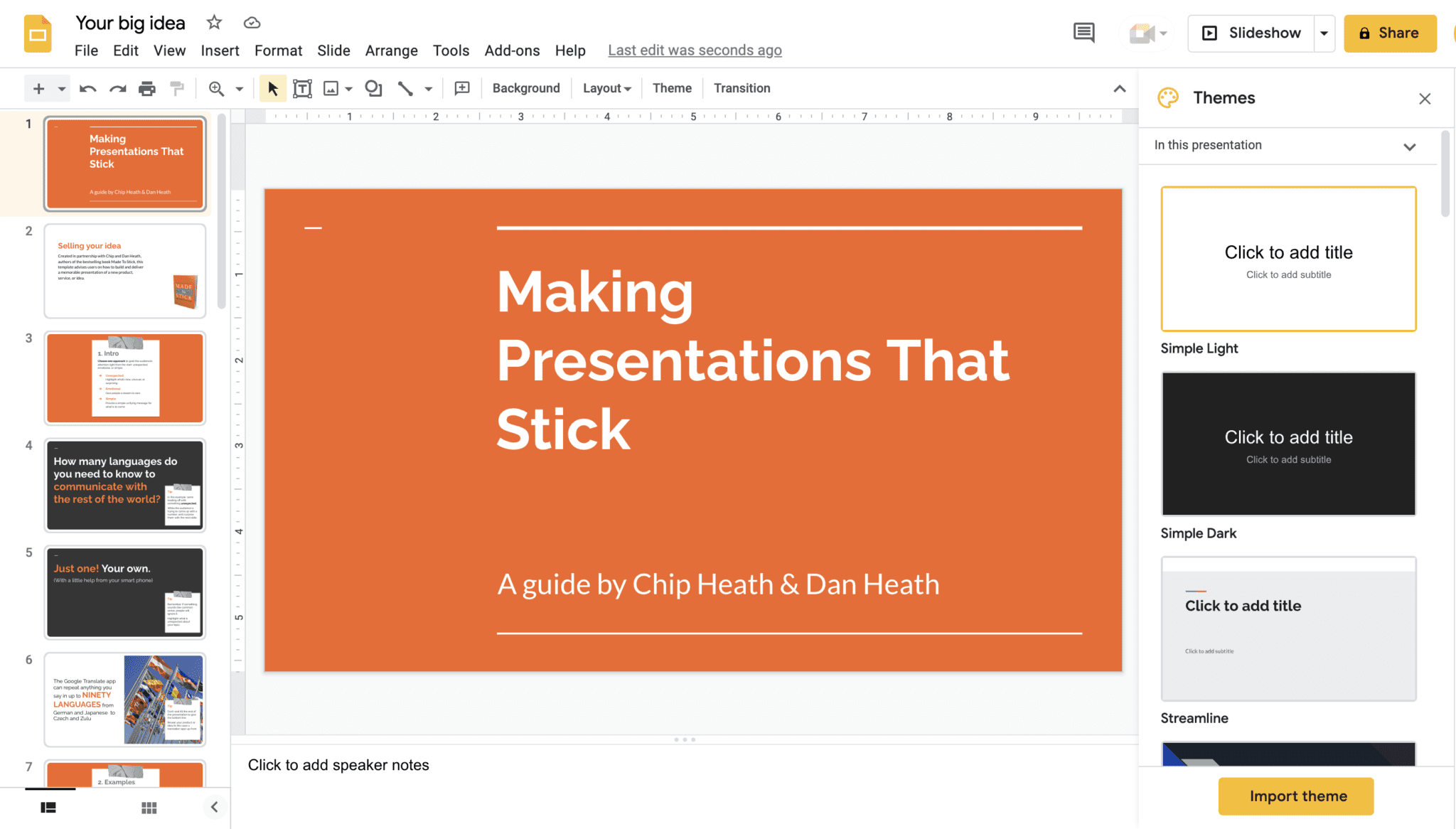Image resolution: width=1456 pixels, height=829 pixels.
Task: Star the 'Your big idea' presentation
Action: (214, 23)
